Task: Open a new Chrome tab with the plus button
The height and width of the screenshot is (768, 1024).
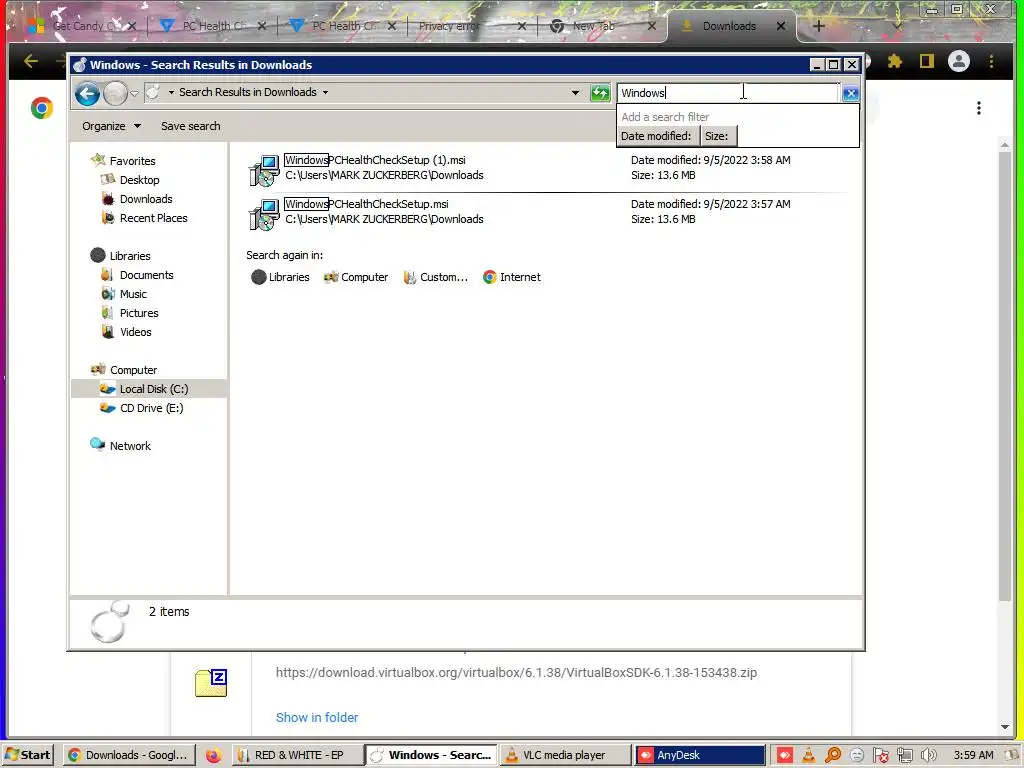Action: pyautogui.click(x=819, y=26)
